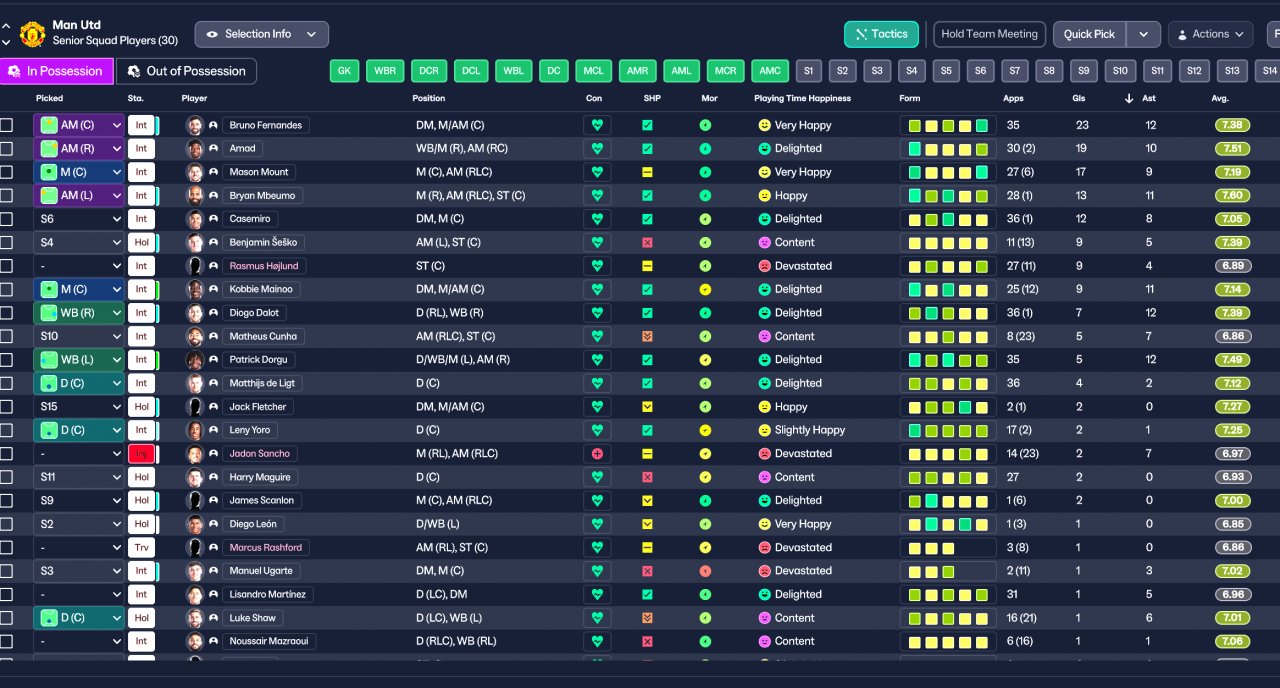The height and width of the screenshot is (688, 1280).
Task: Click Bruno Fernandes' 7.38 average rating badge
Action: pyautogui.click(x=1233, y=125)
